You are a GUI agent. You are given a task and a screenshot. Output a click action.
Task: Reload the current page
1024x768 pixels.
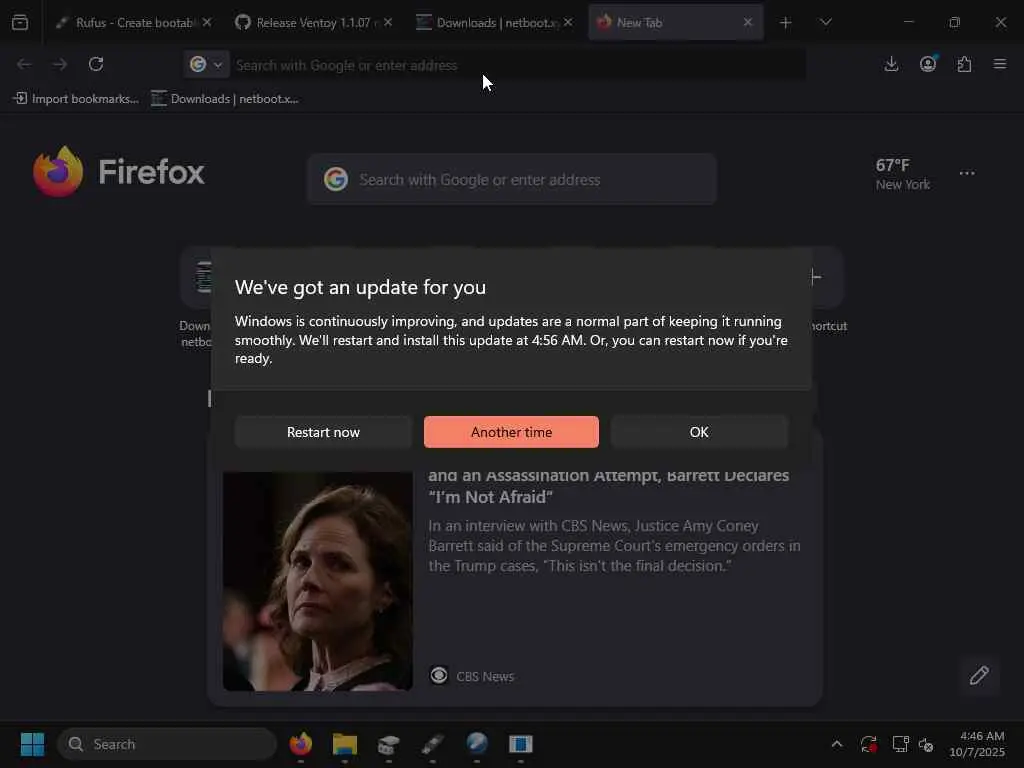click(x=96, y=64)
